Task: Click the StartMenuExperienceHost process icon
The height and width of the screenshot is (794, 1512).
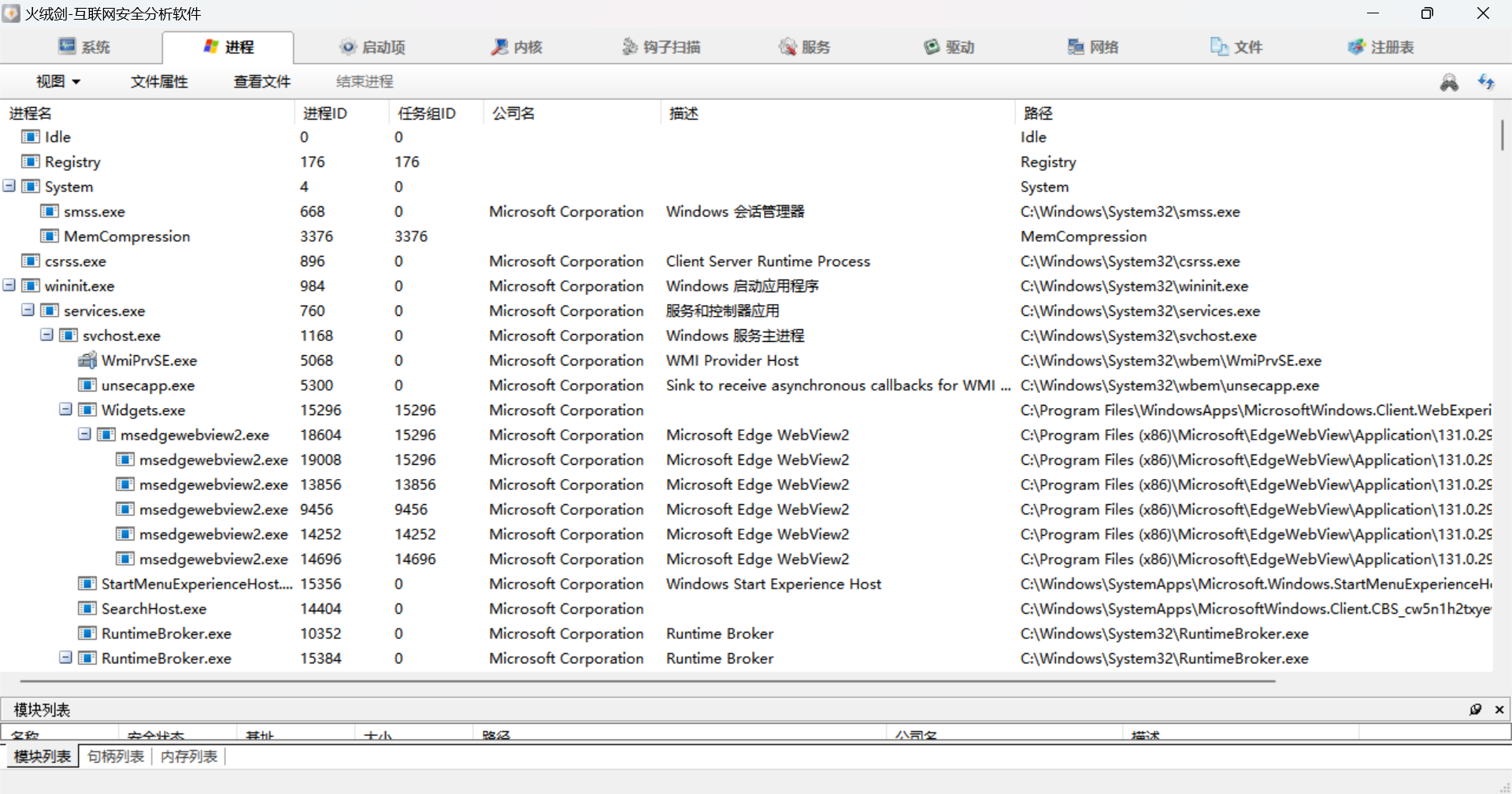Action: (x=87, y=583)
